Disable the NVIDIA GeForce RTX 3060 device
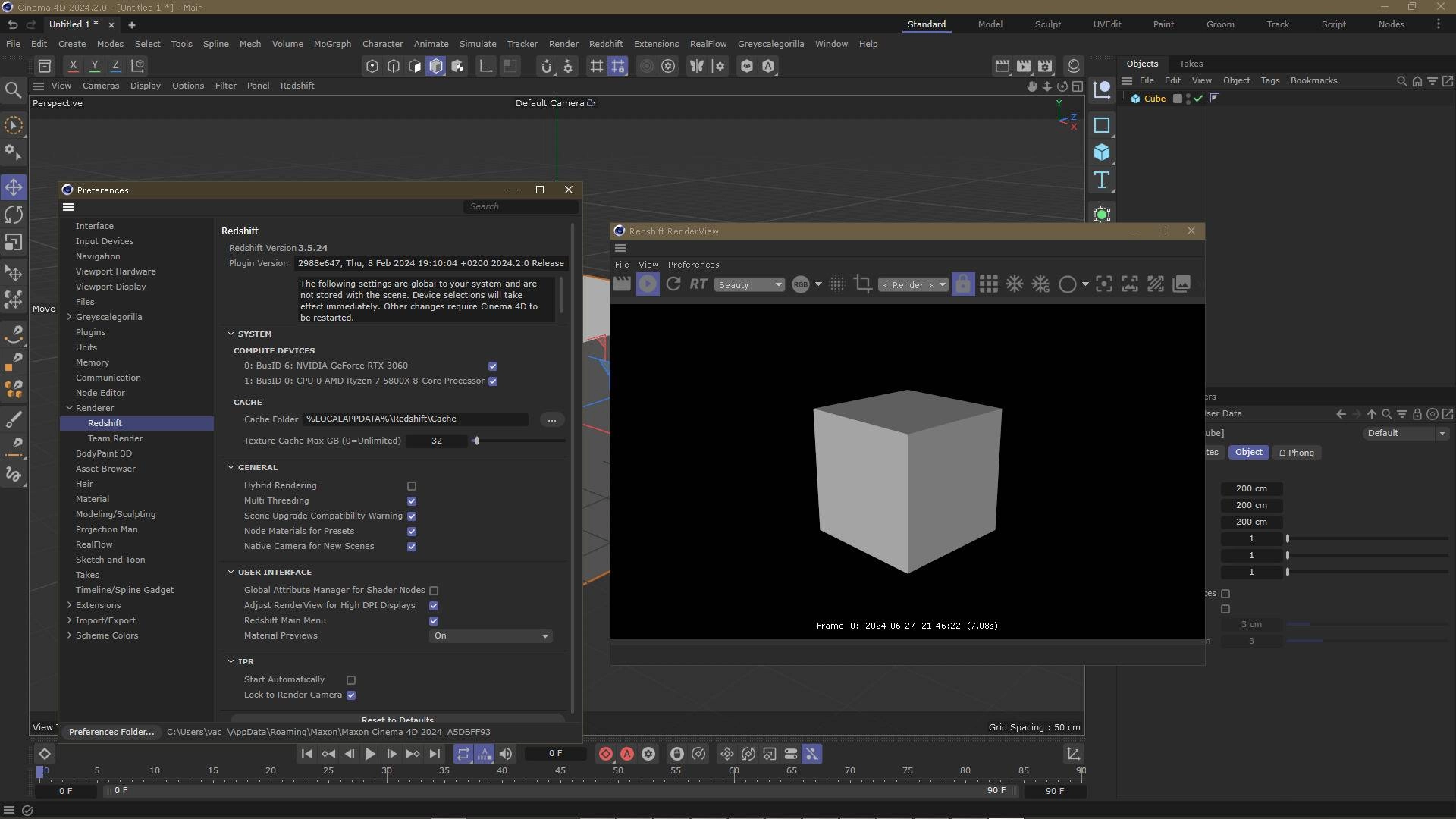Viewport: 1456px width, 819px height. point(493,366)
